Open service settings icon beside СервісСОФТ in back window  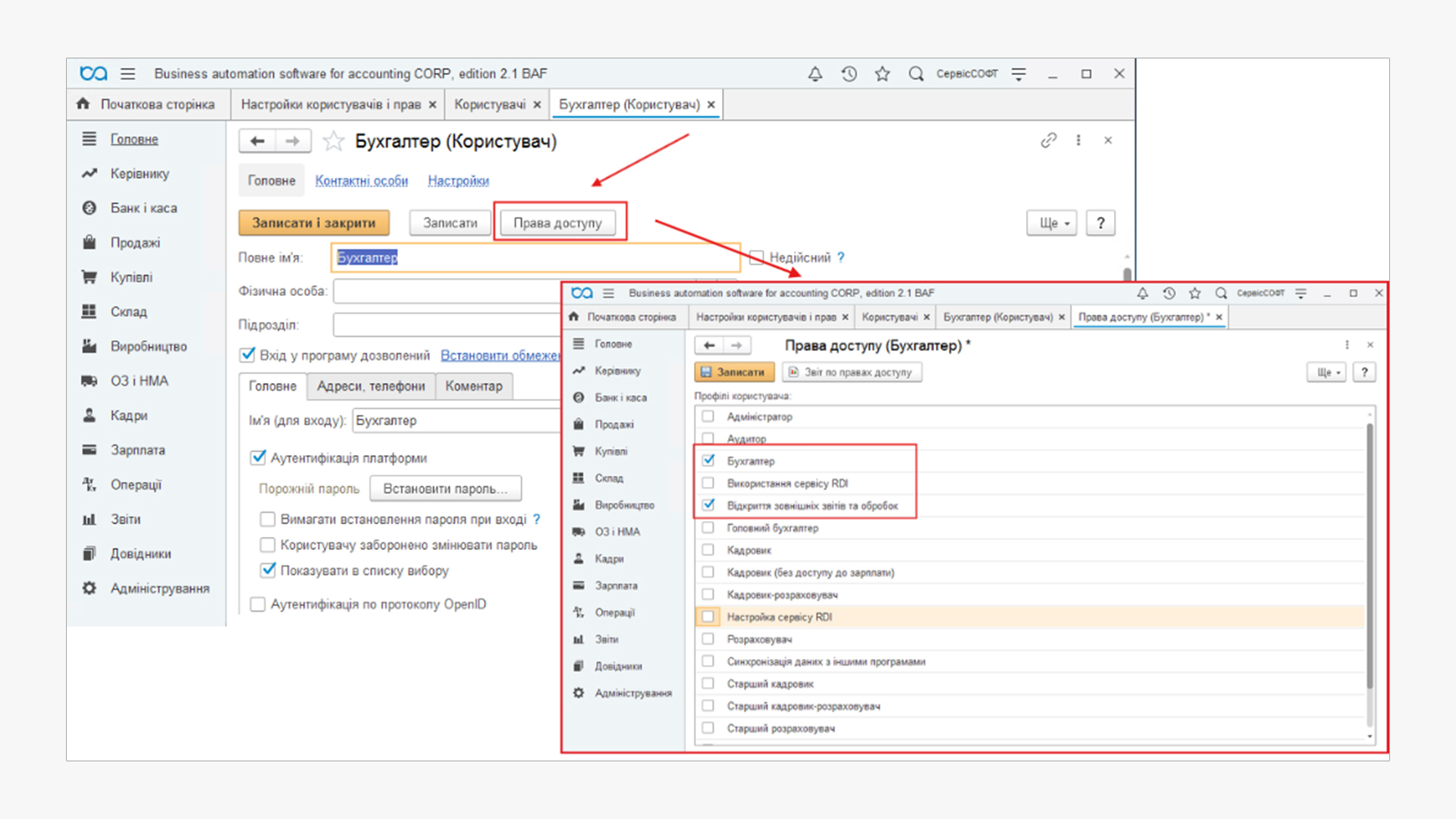pos(1018,74)
